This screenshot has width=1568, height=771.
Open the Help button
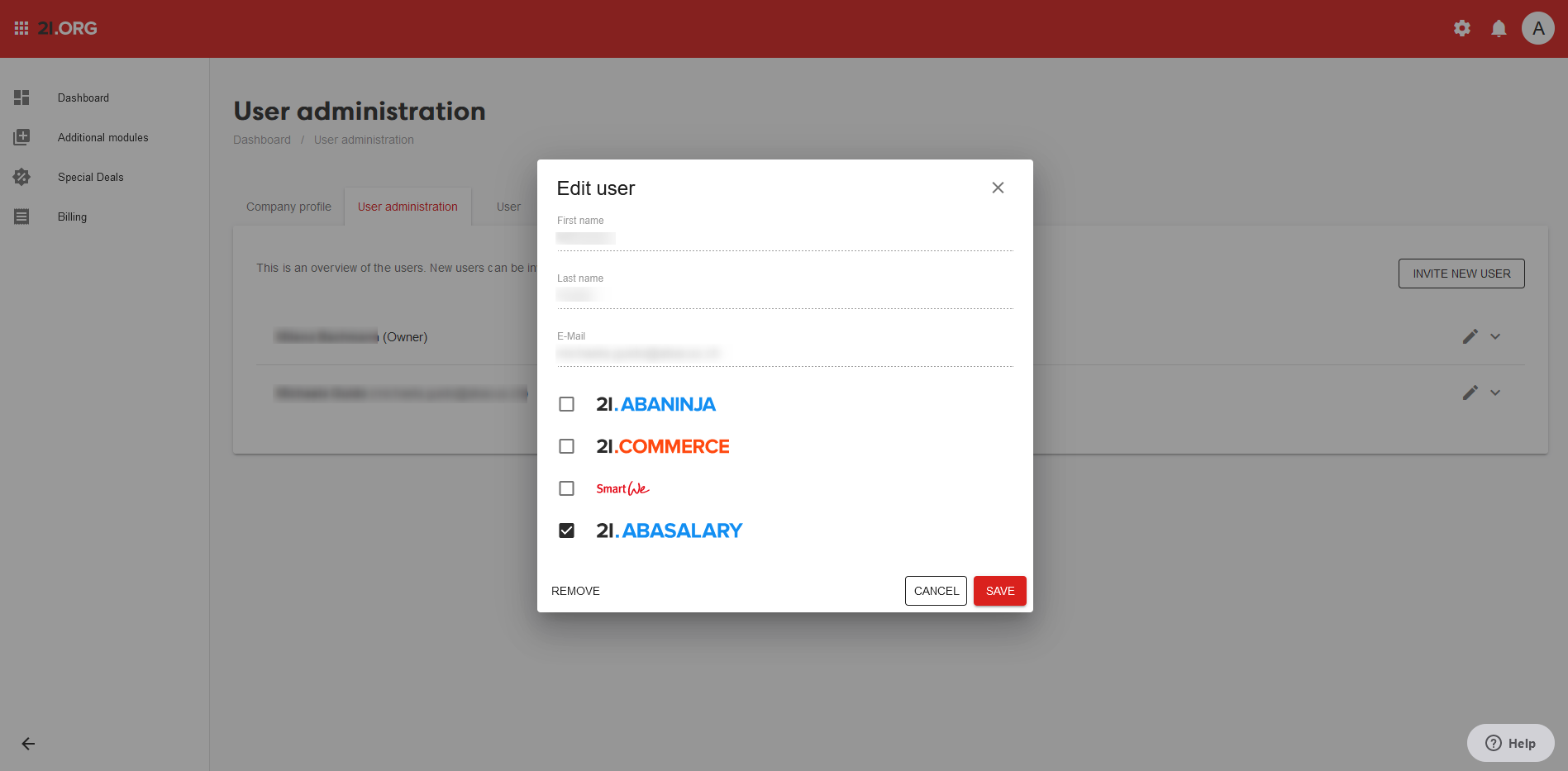pos(1510,743)
